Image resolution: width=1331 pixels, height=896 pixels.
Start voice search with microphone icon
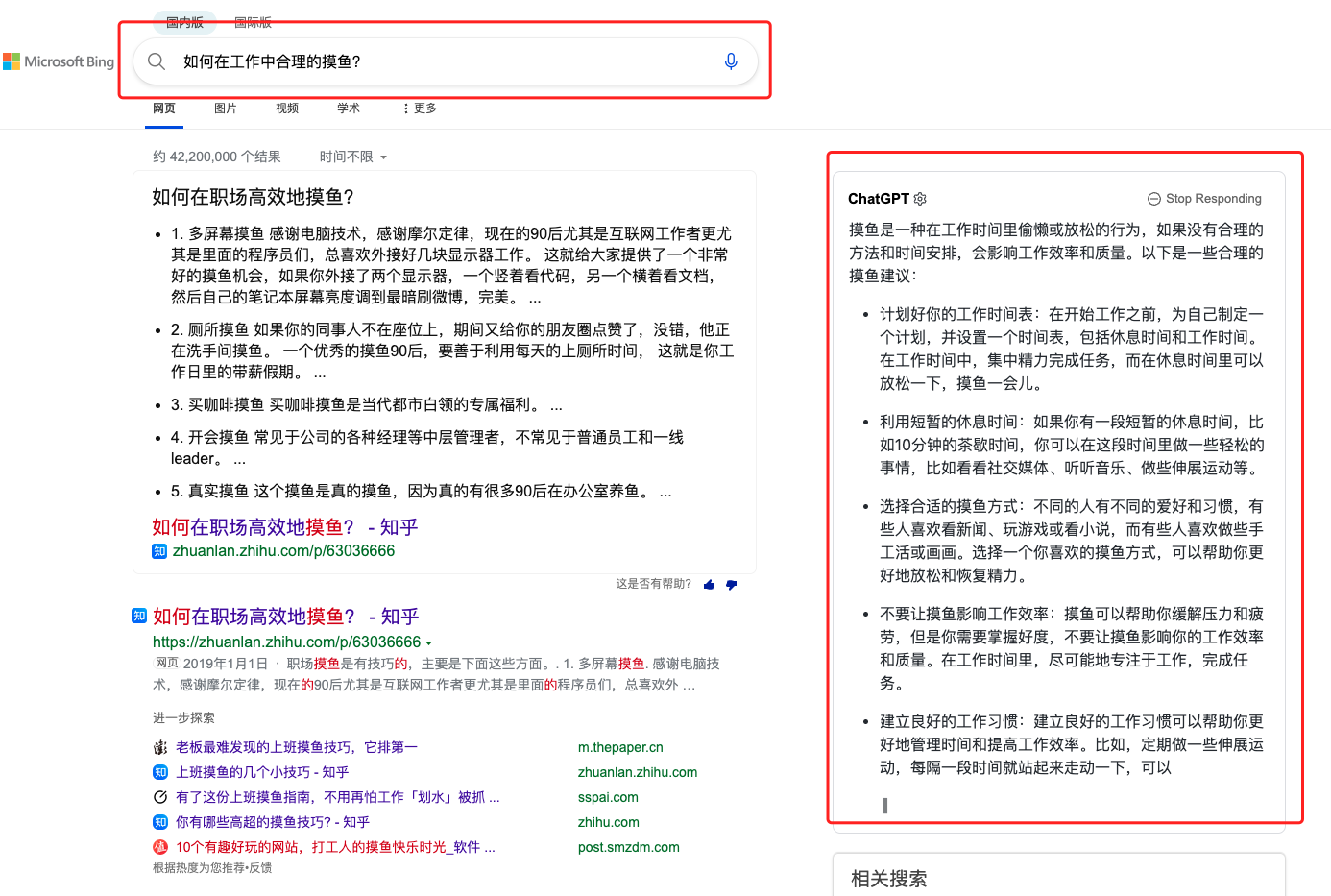pyautogui.click(x=731, y=61)
